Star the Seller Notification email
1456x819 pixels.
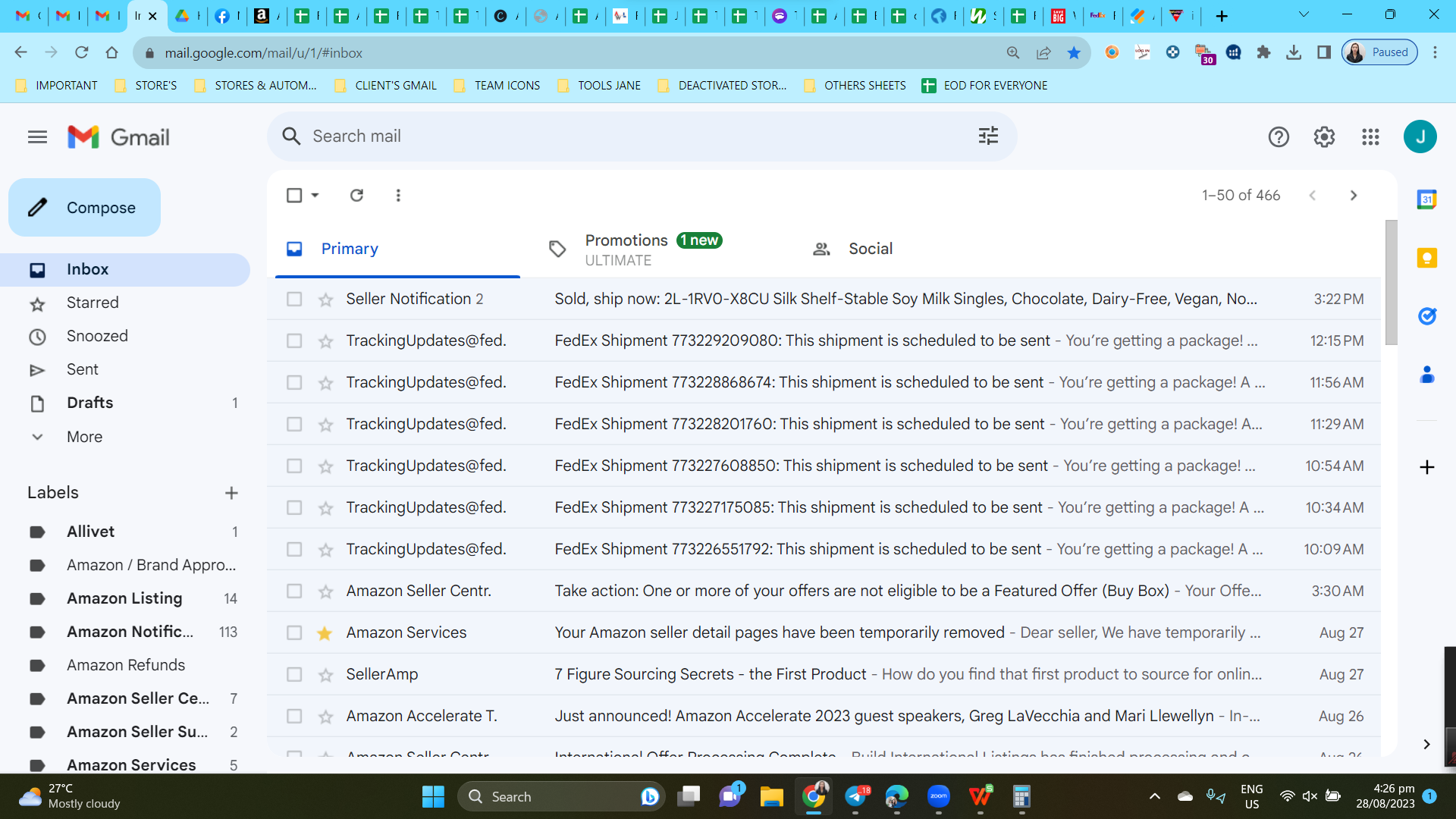click(325, 300)
